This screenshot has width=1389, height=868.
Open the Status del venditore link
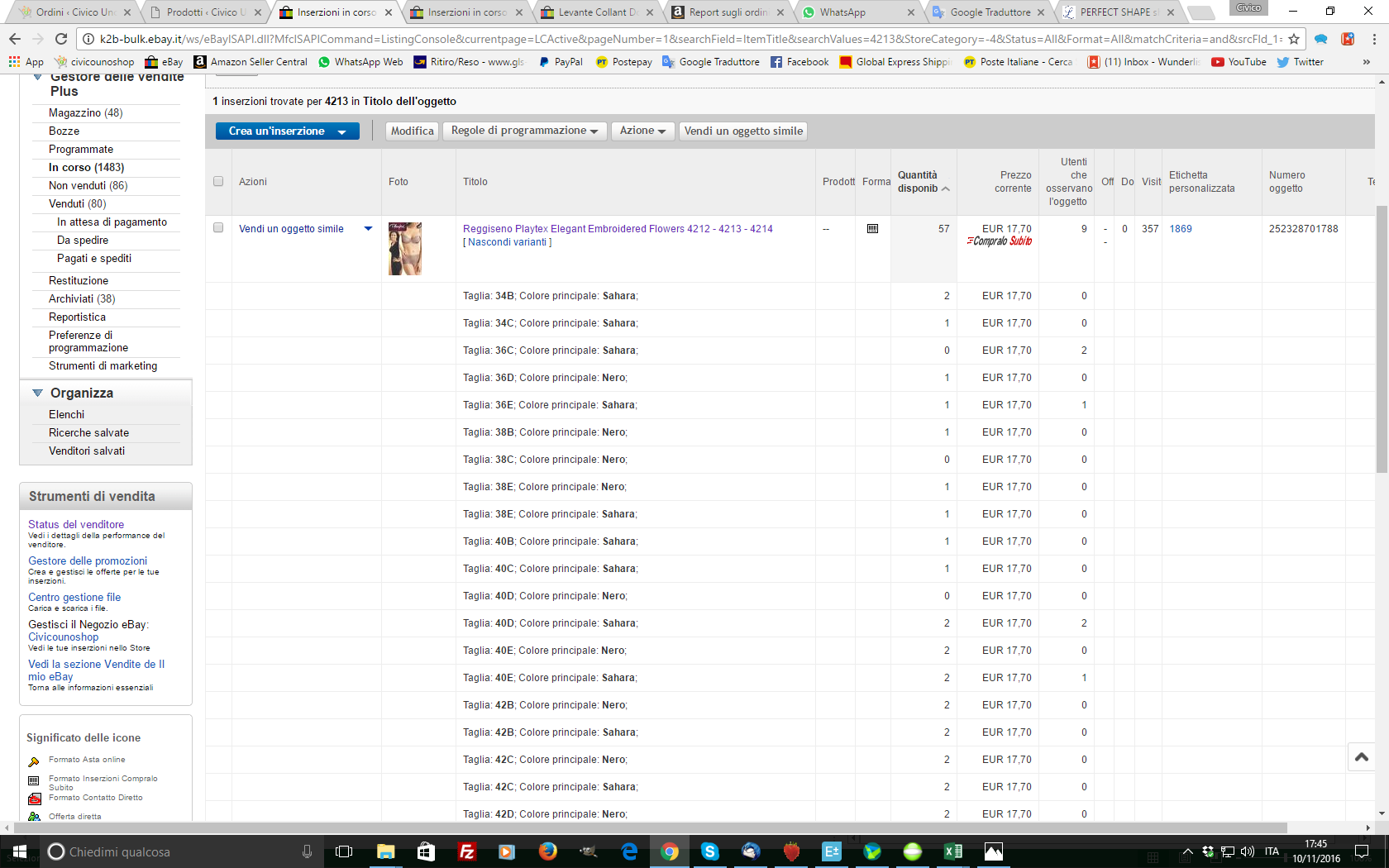coord(76,524)
